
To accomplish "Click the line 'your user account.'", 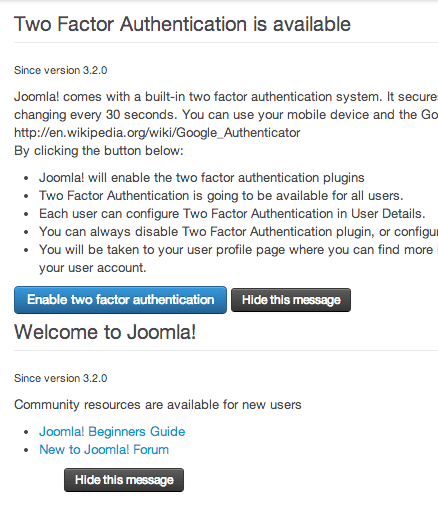I will 93,268.
